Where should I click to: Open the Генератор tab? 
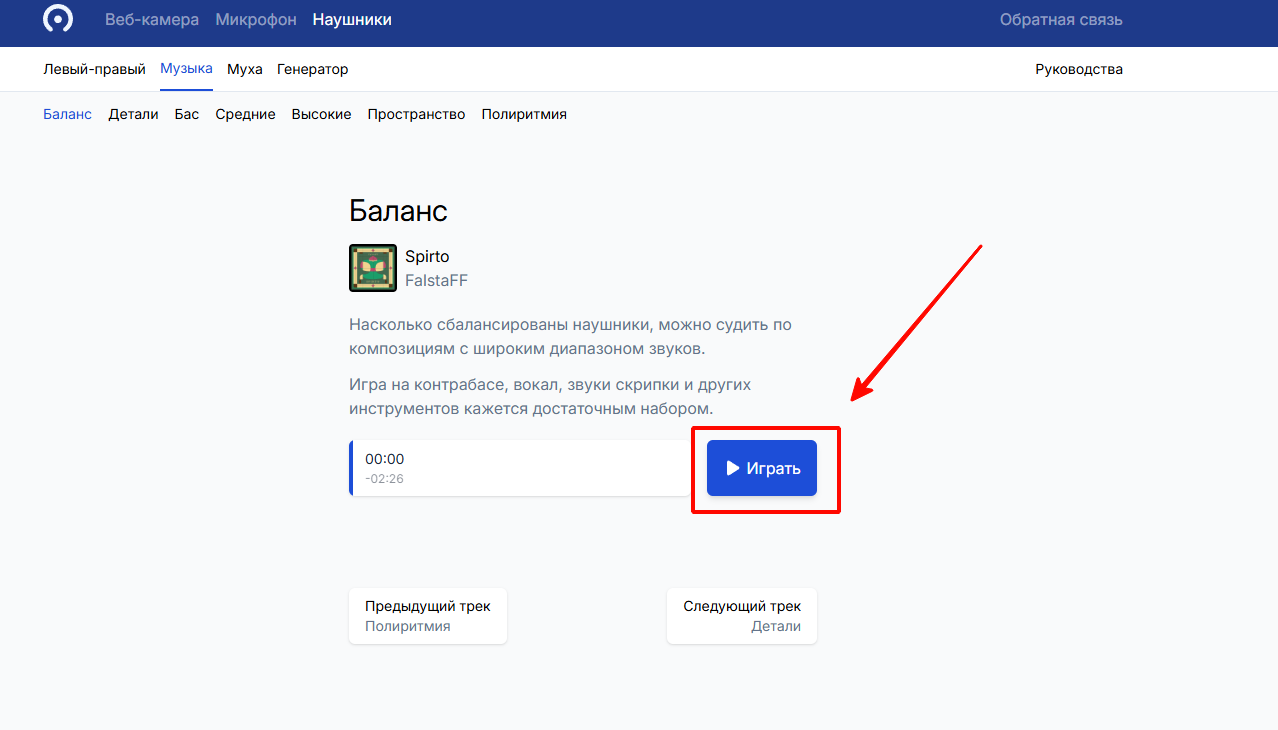313,69
